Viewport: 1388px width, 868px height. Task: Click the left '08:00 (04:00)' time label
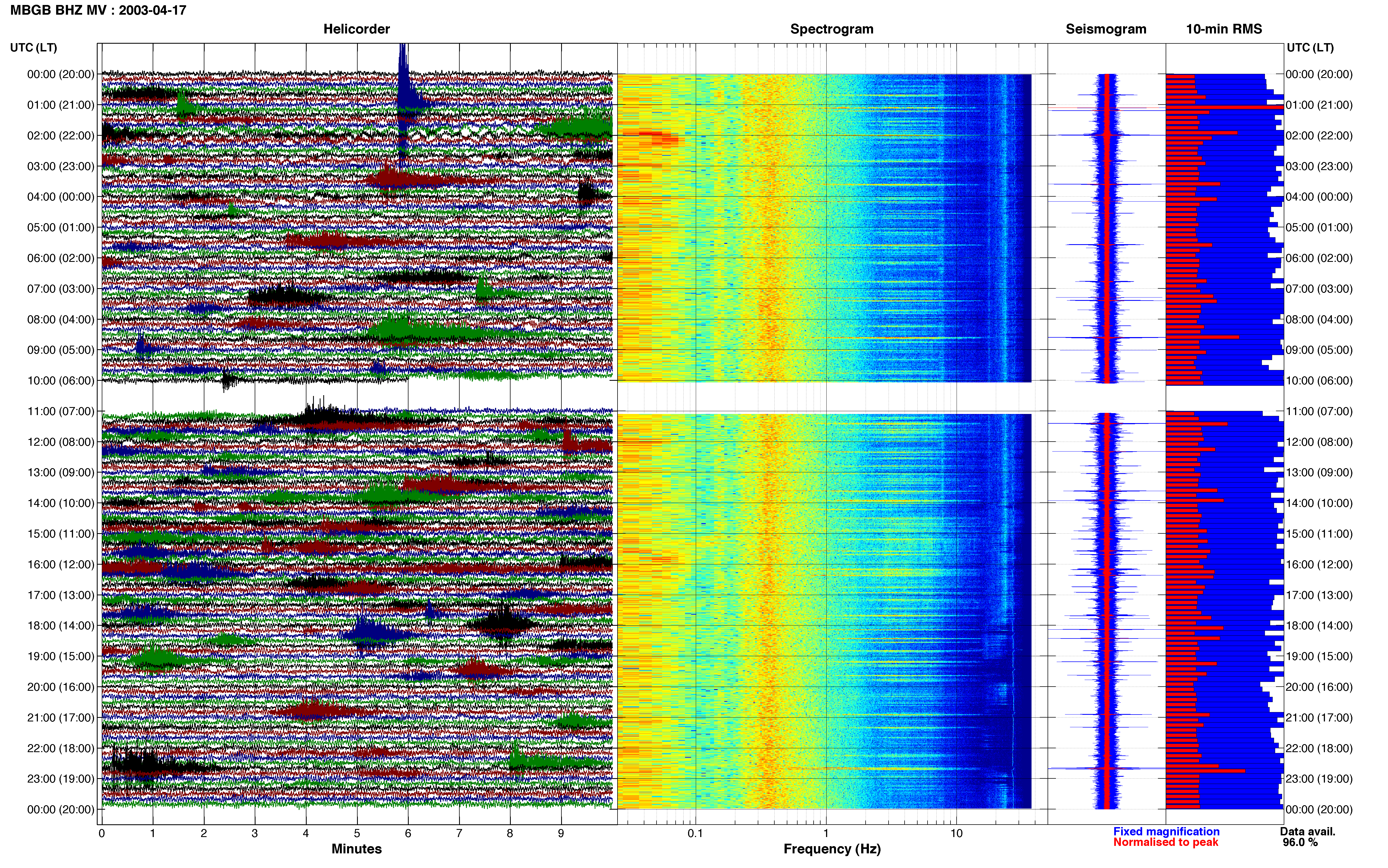click(x=60, y=319)
